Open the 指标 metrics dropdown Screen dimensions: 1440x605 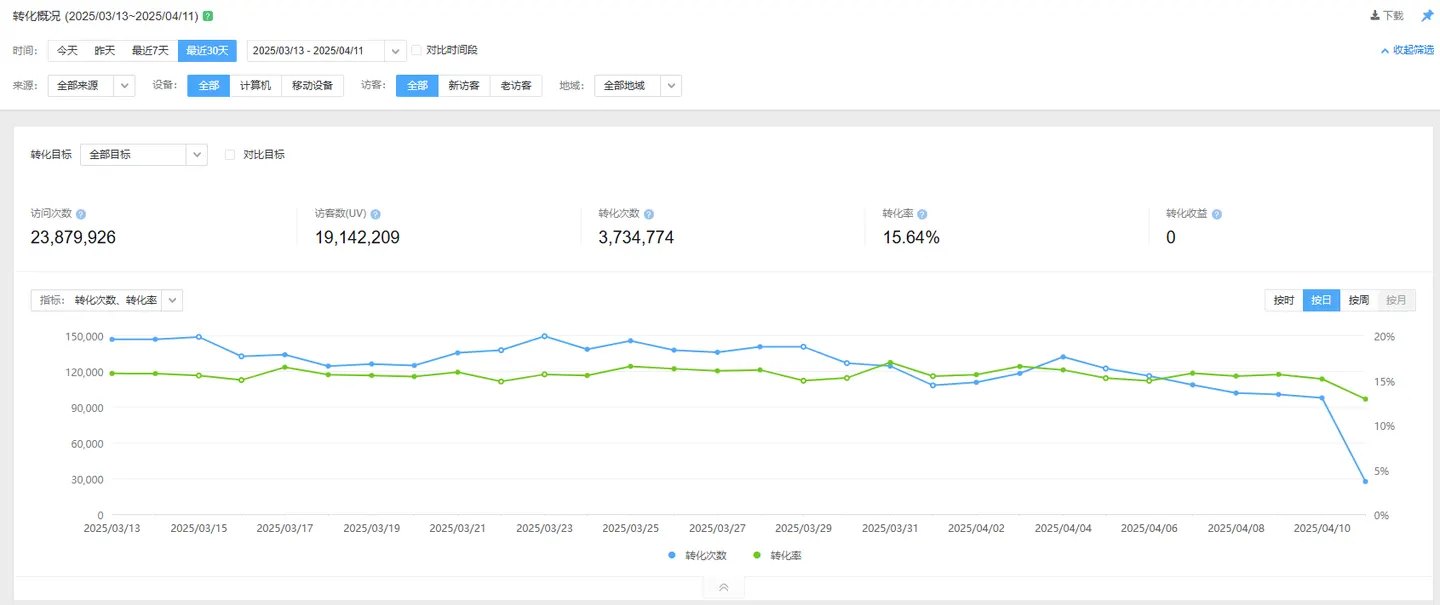tap(107, 300)
